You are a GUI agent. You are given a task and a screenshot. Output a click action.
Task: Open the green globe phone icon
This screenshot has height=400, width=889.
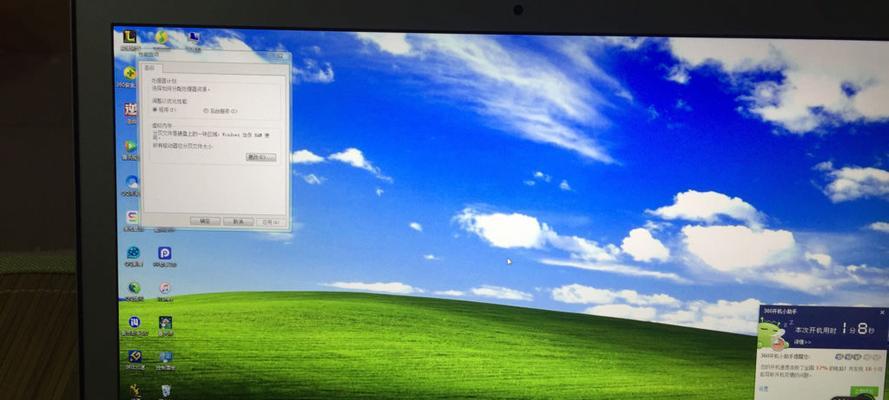134,288
